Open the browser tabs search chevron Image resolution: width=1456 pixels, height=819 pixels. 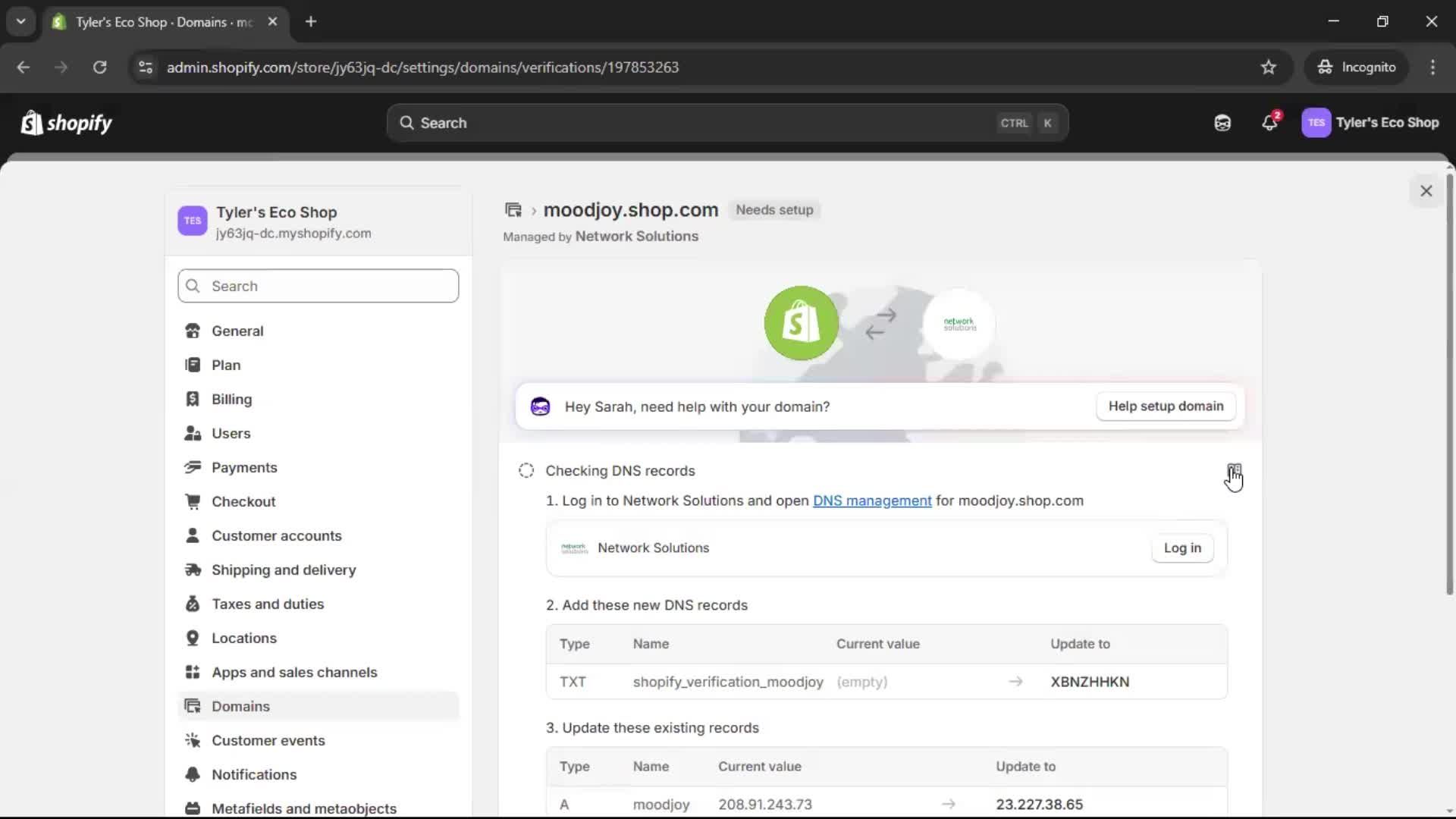[x=20, y=21]
